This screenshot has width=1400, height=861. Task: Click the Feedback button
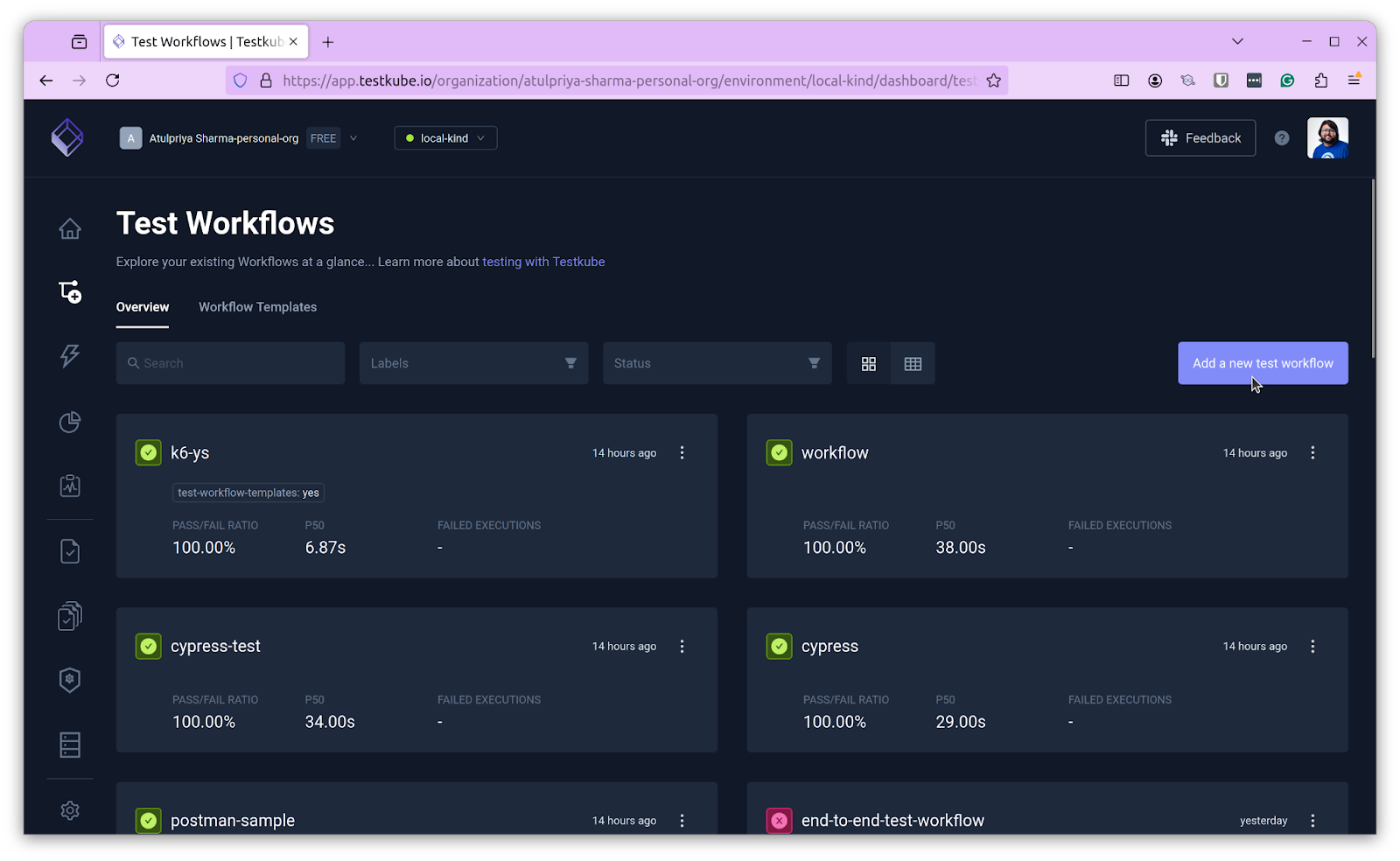[1200, 138]
